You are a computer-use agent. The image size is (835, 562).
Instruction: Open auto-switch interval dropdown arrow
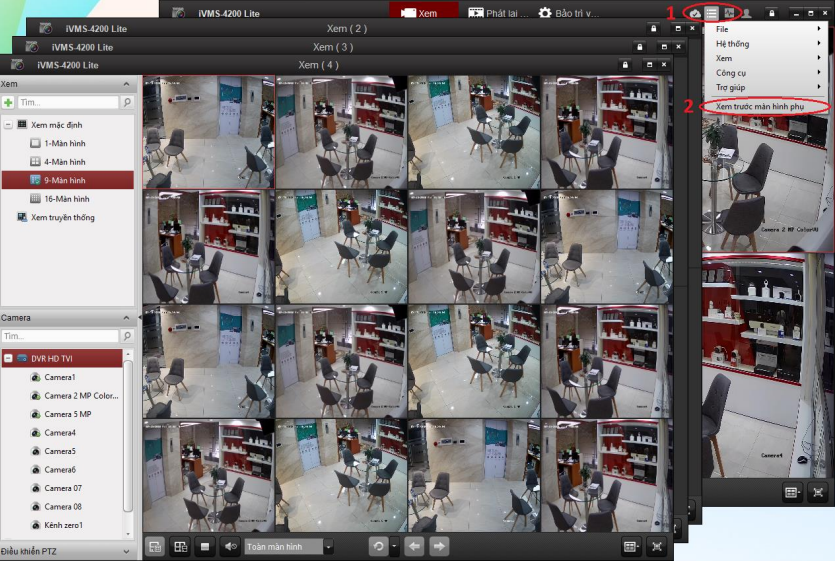[394, 547]
